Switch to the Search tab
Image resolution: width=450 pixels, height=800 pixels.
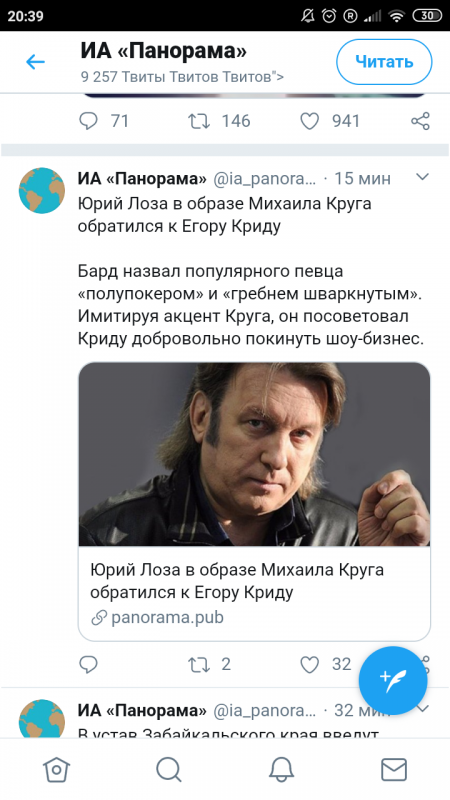coord(169,769)
